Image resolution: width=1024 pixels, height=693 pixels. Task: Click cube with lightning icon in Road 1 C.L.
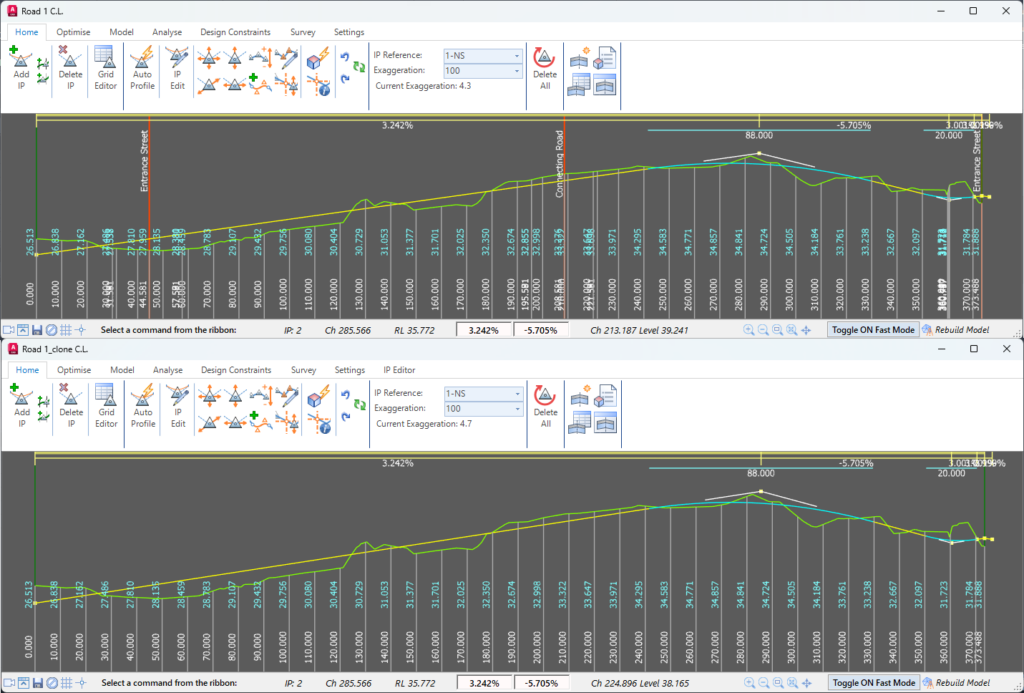coord(318,57)
